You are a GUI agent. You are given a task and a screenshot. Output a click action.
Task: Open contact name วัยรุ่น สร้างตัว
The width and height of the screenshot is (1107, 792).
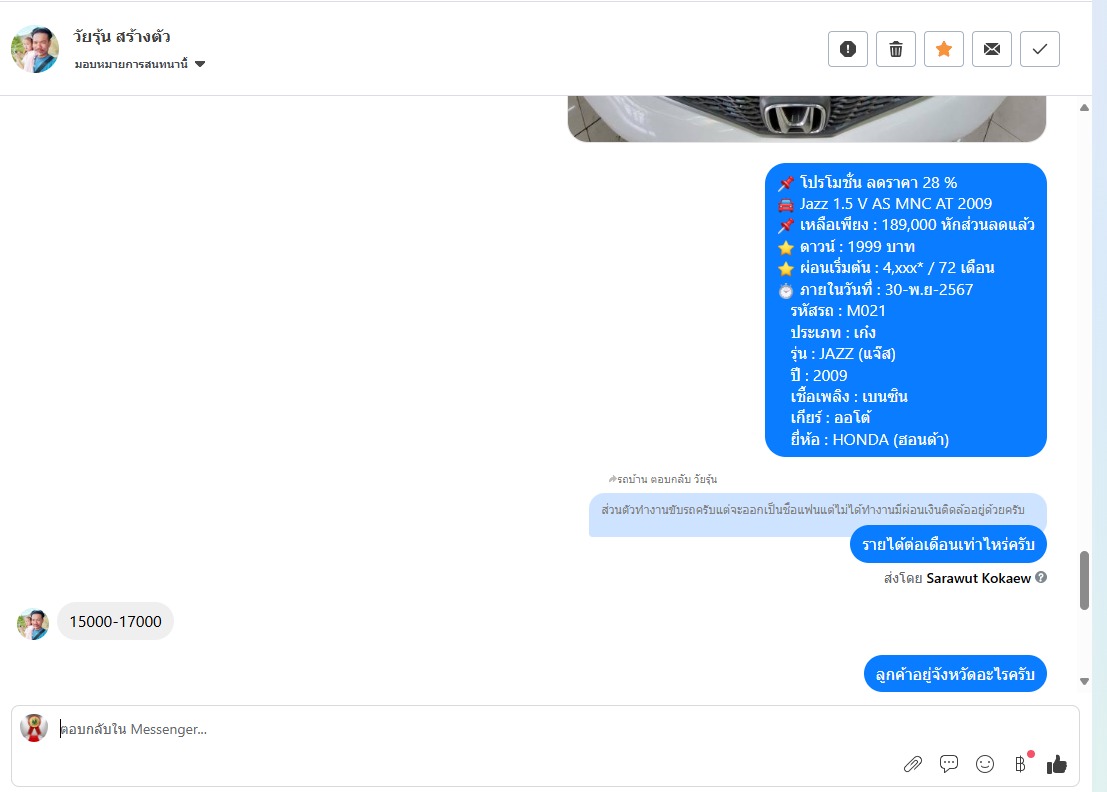coord(121,36)
